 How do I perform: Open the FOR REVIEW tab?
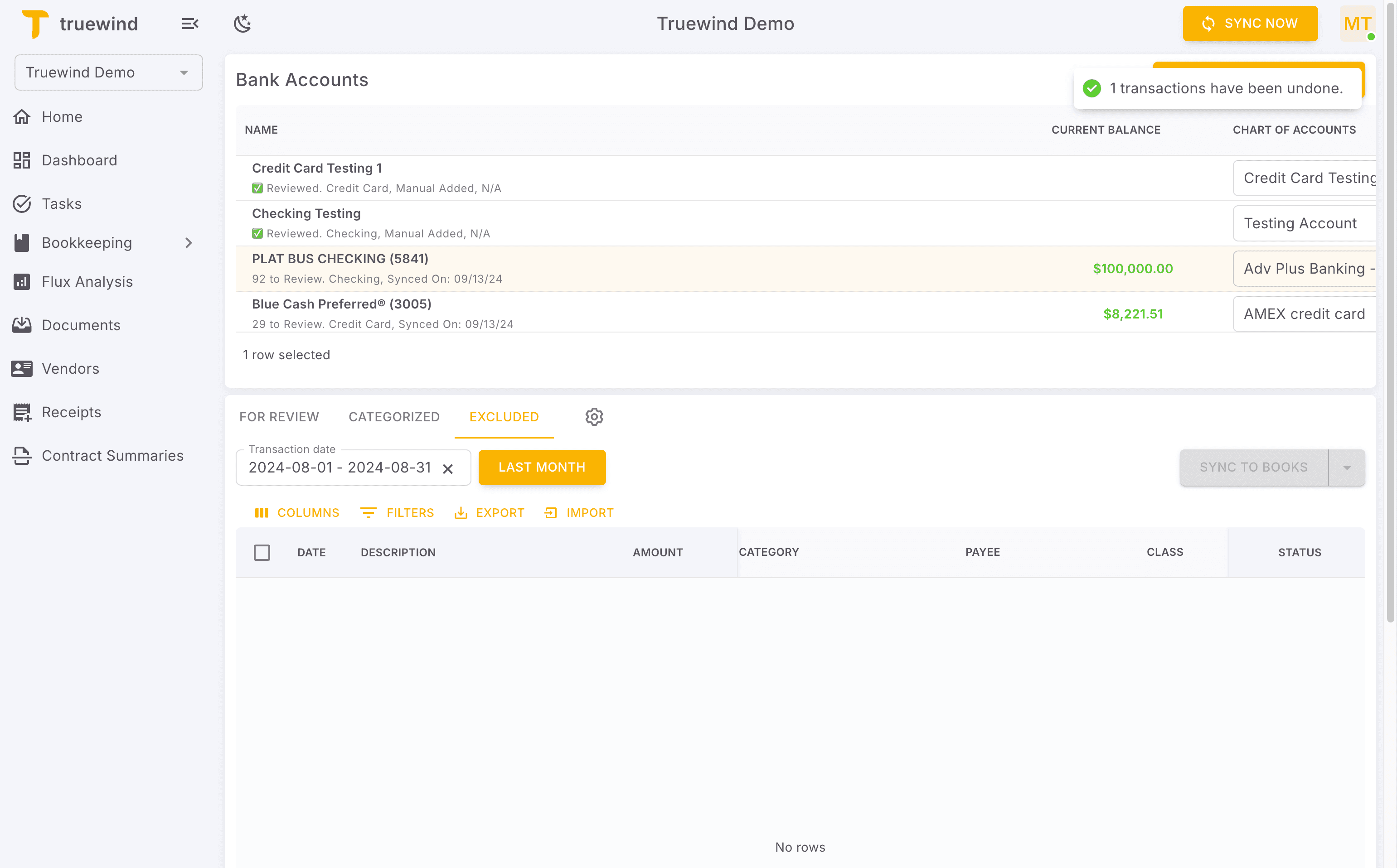(279, 417)
